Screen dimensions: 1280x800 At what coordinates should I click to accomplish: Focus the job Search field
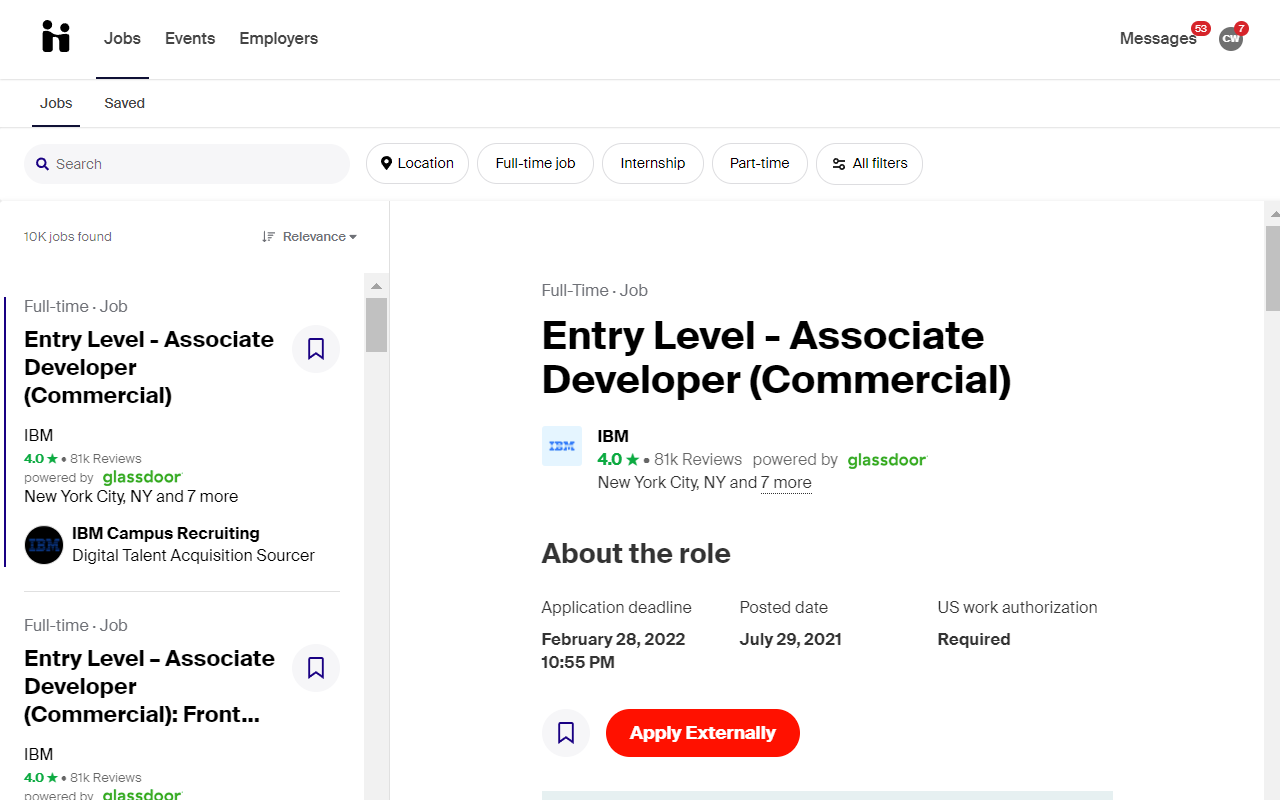[x=187, y=164]
